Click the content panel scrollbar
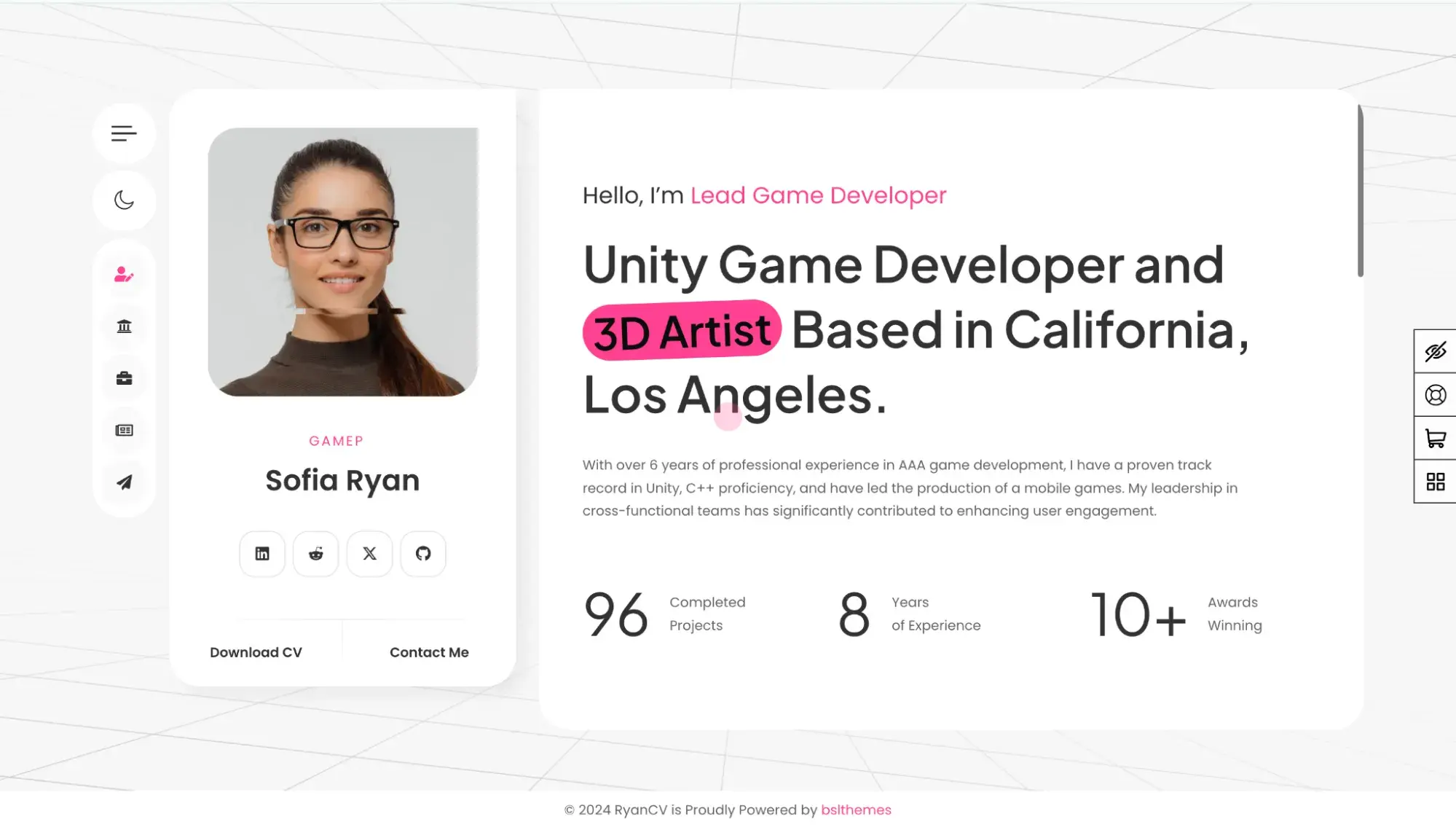Screen dimensions: 1456x830 coord(1360,191)
